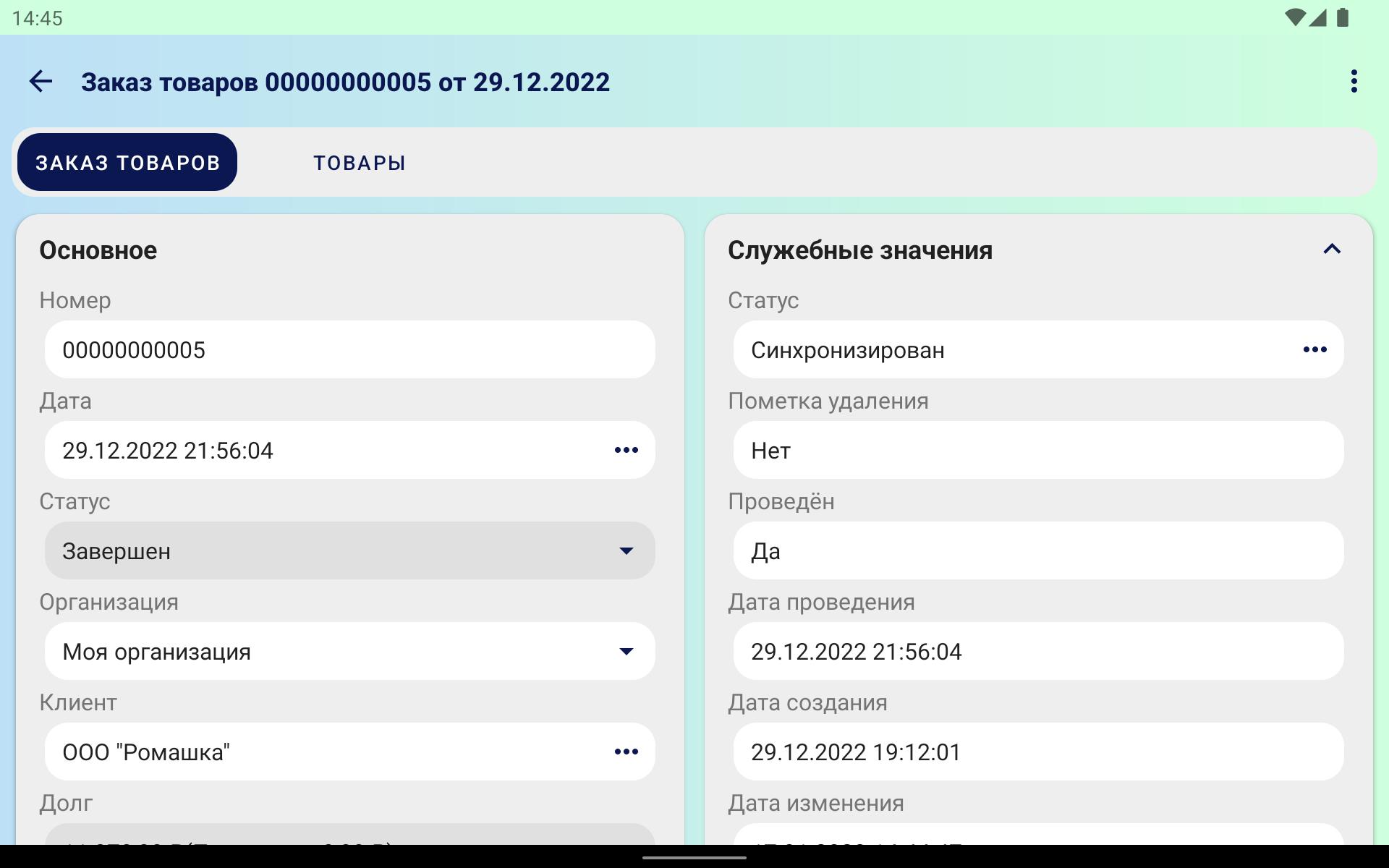Image resolution: width=1389 pixels, height=868 pixels.
Task: Click ellipsis in Клиент field
Action: click(x=626, y=752)
